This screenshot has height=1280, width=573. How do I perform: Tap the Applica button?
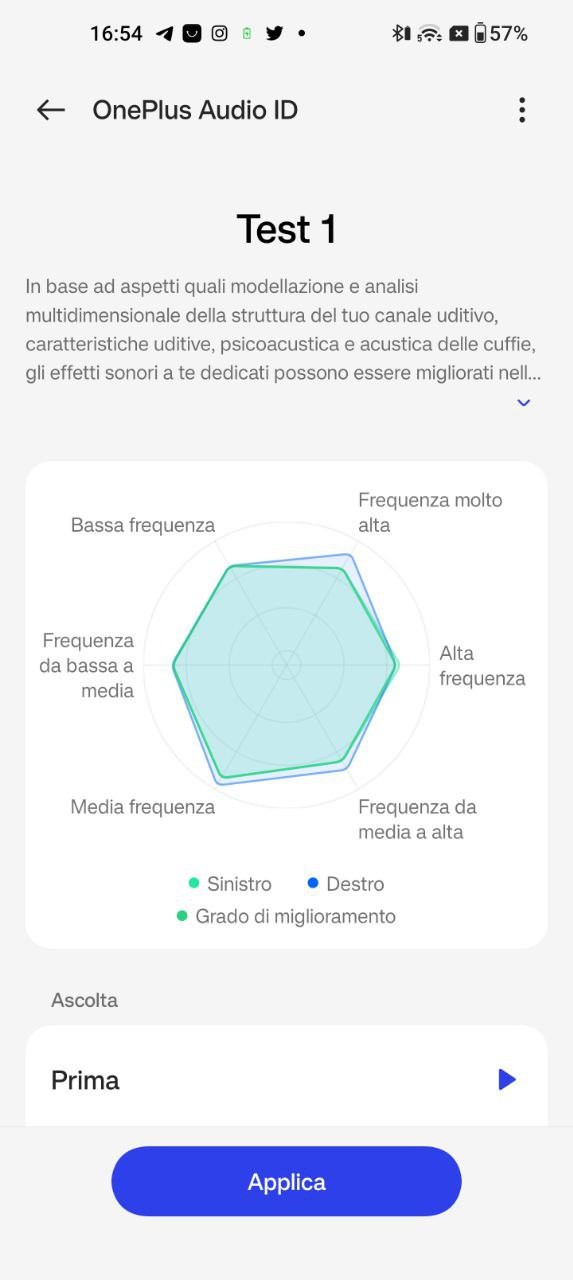point(286,1181)
